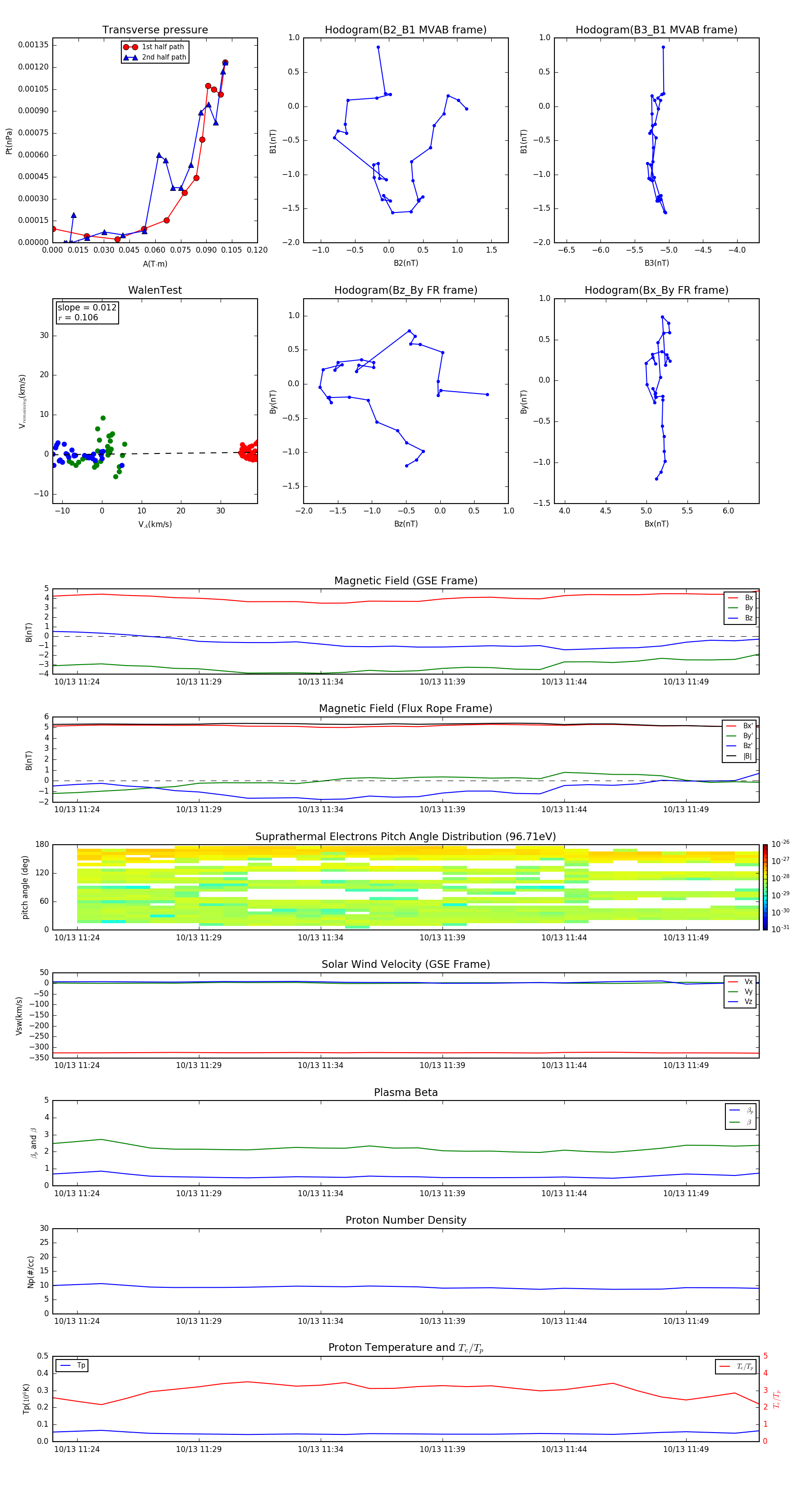The image size is (812, 1489).
Task: Click the "Tp(10^6K)" axis label
Action: coord(26,1399)
